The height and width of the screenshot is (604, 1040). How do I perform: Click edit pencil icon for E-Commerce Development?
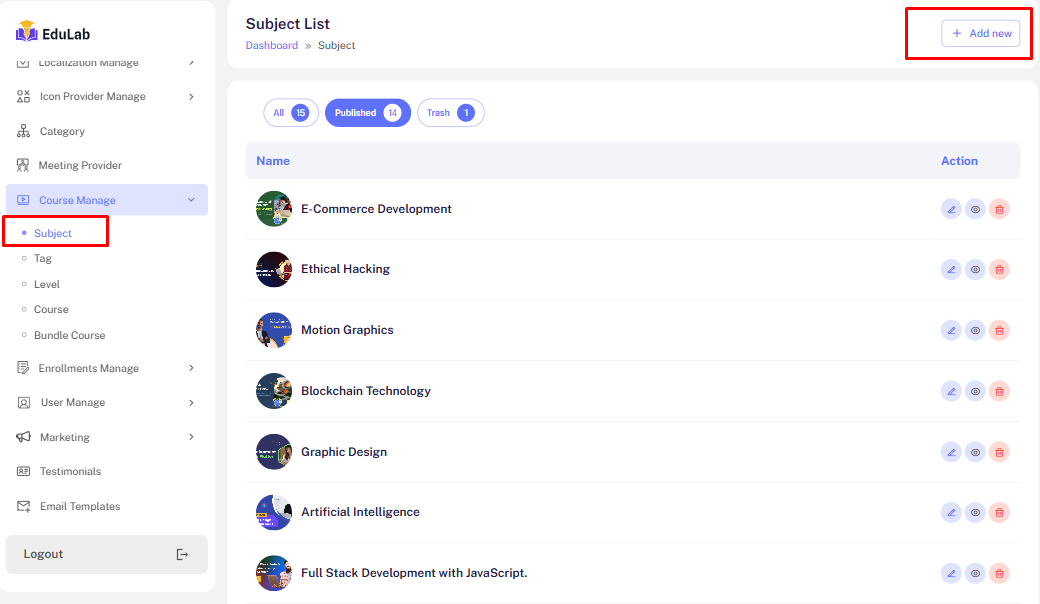point(950,209)
